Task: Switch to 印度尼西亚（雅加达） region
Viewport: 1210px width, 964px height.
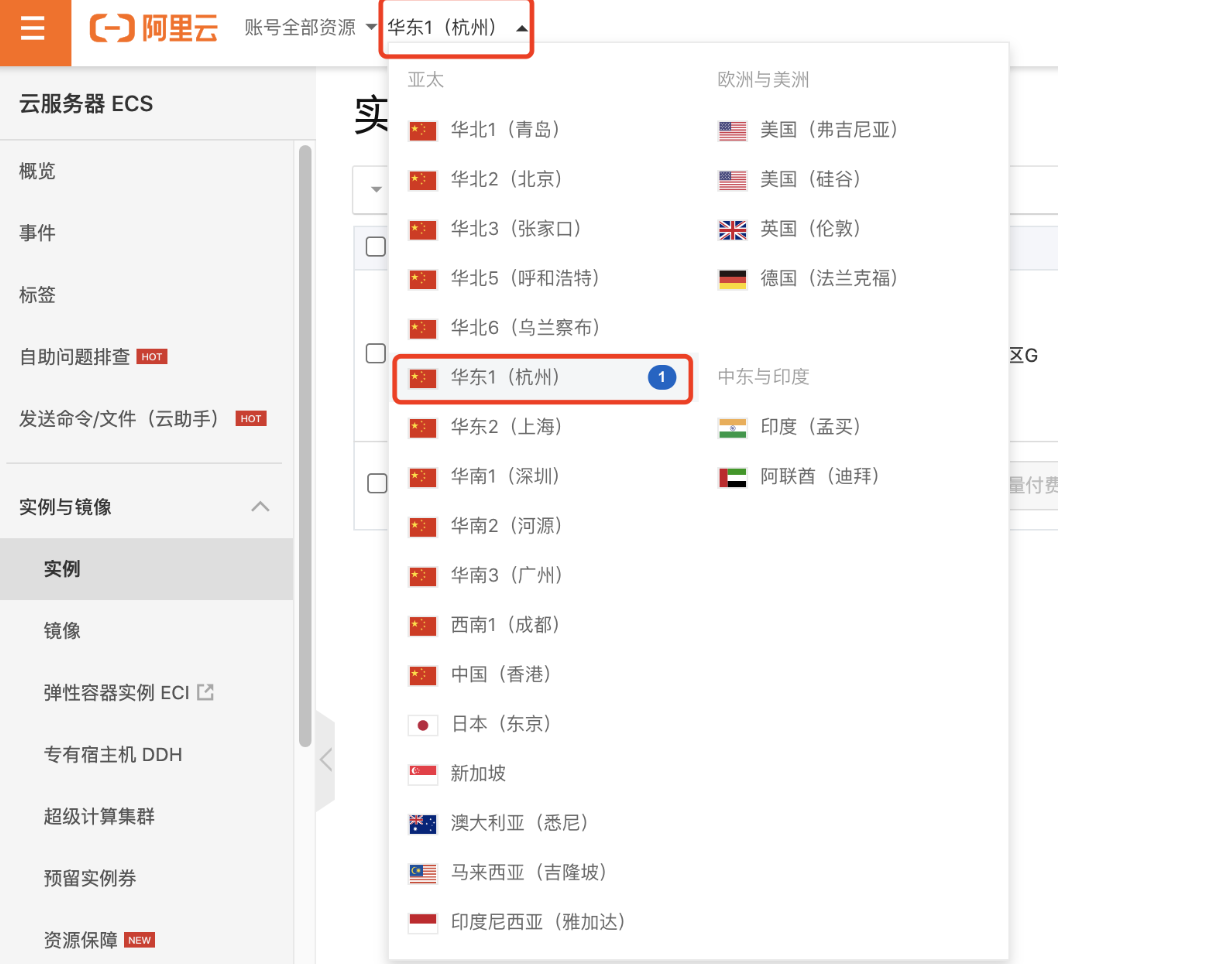Action: coord(540,922)
